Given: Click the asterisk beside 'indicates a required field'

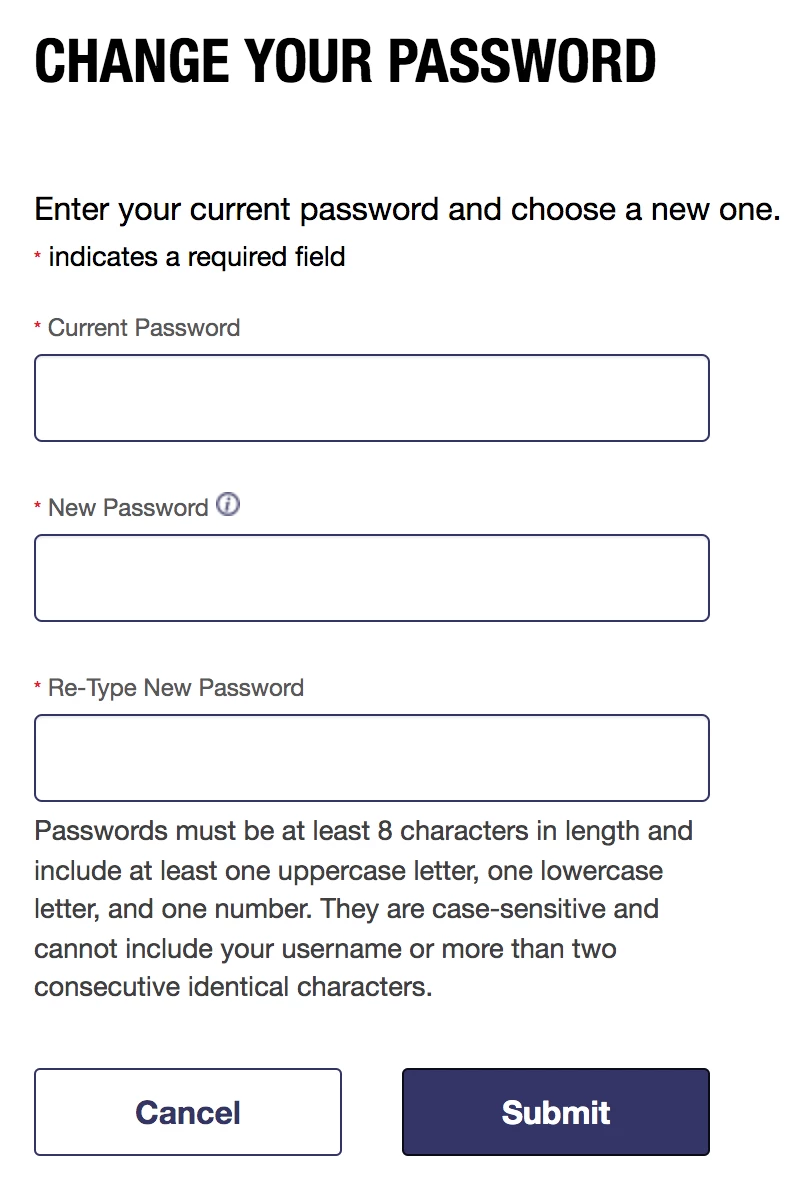Looking at the screenshot, I should [37, 256].
